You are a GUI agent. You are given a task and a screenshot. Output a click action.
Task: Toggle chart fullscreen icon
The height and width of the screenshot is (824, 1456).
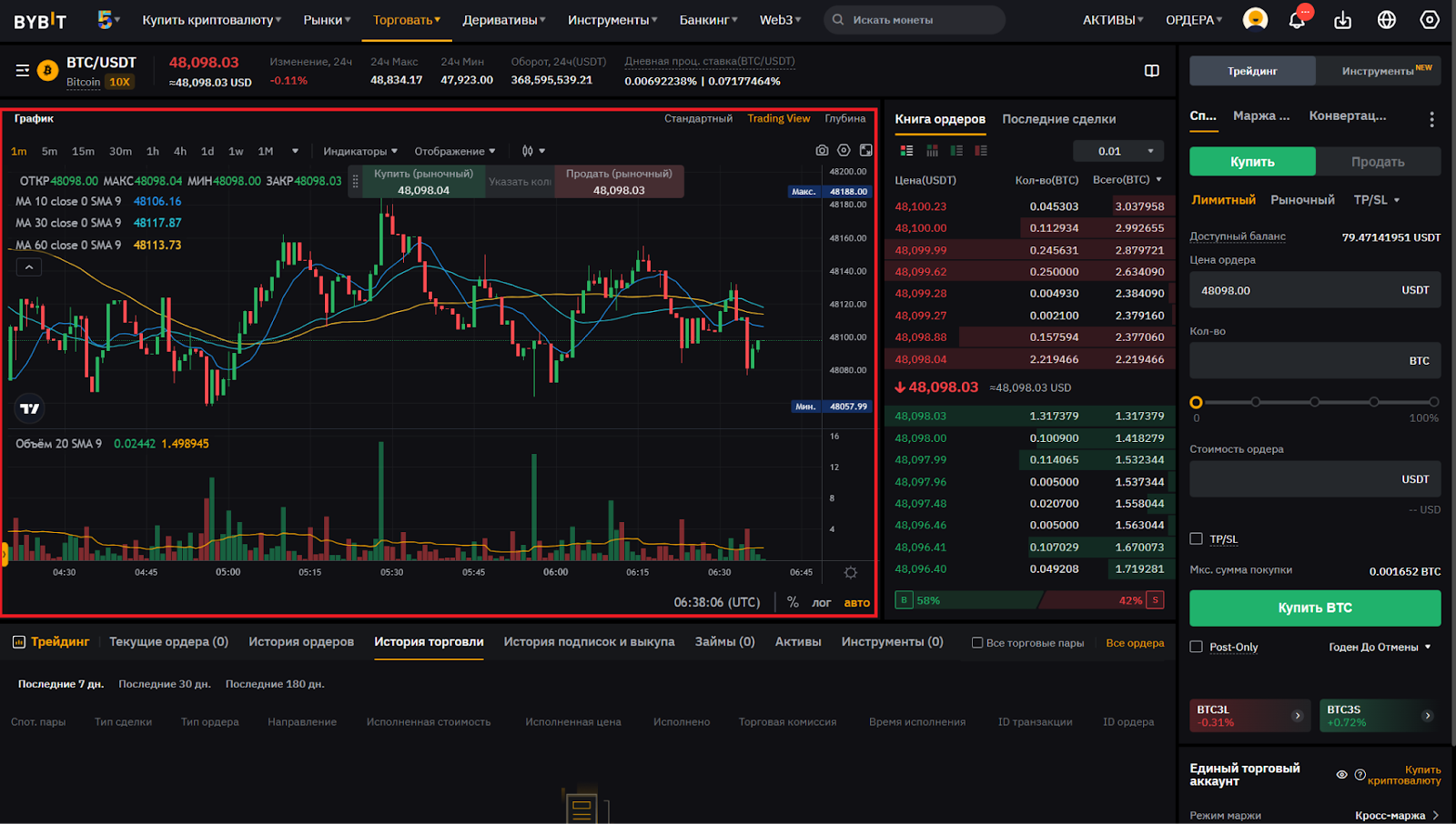click(865, 151)
